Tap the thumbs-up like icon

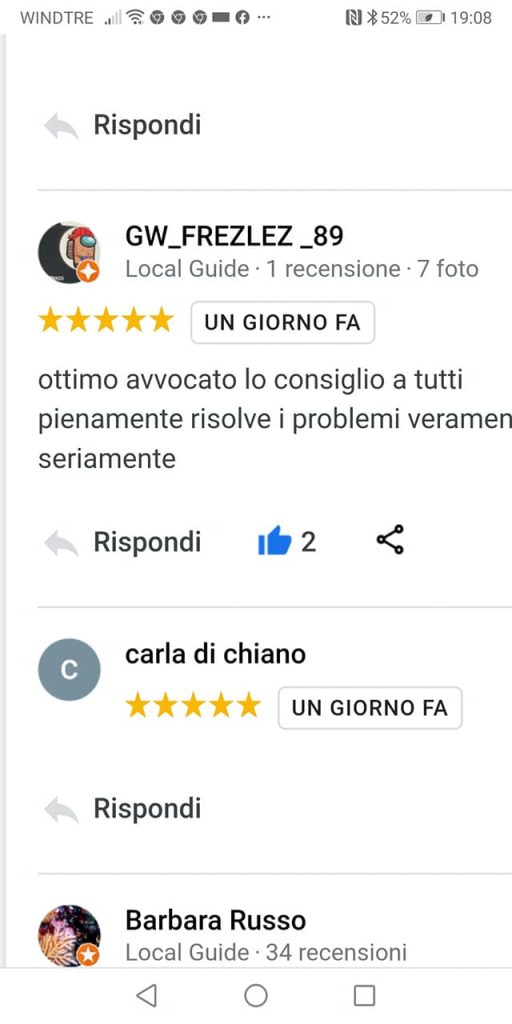(274, 541)
